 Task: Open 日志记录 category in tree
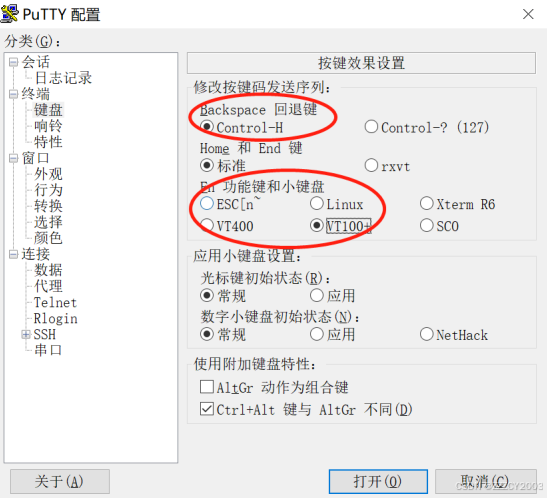[63, 78]
